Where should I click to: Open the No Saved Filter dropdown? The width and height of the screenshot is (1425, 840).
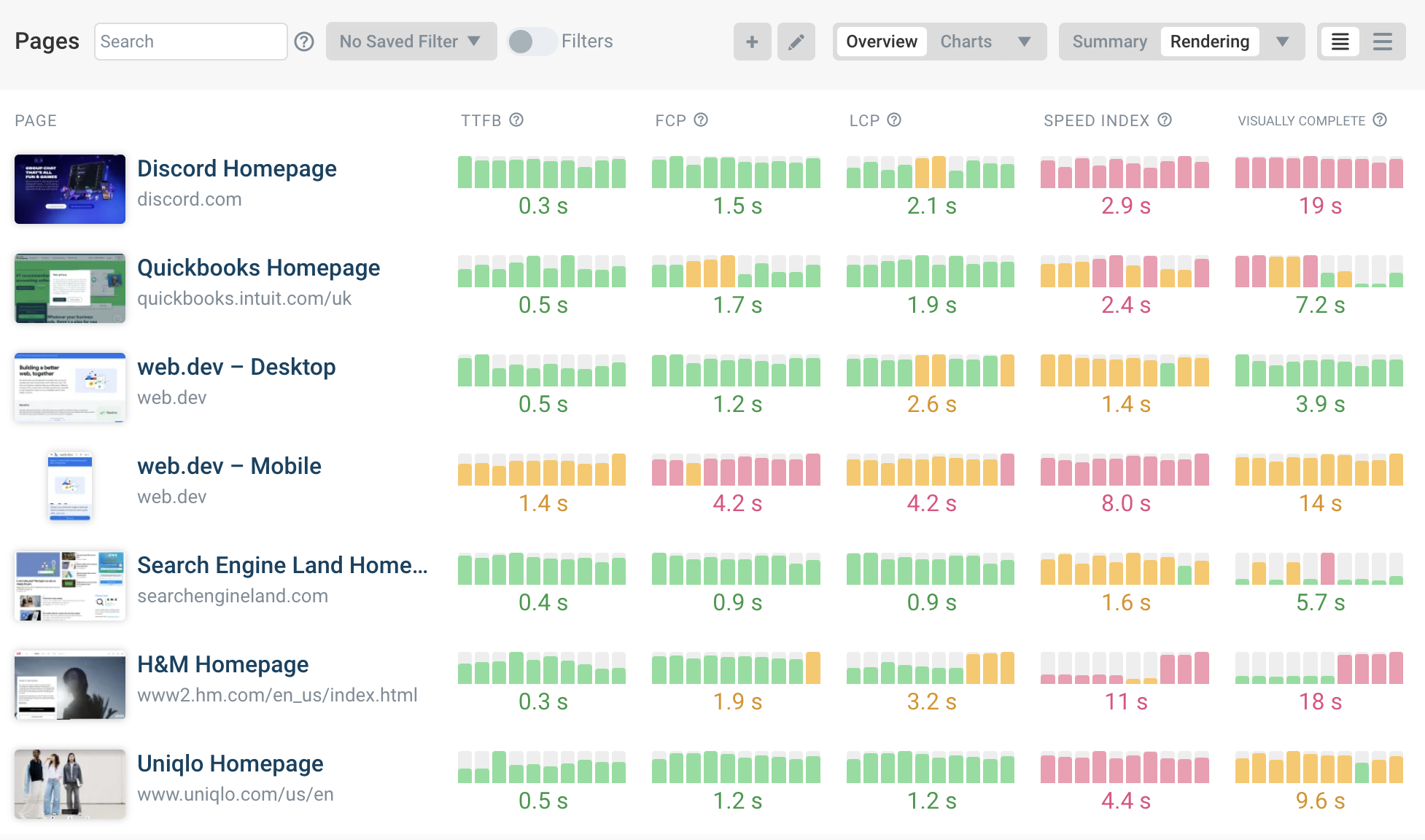coord(411,42)
